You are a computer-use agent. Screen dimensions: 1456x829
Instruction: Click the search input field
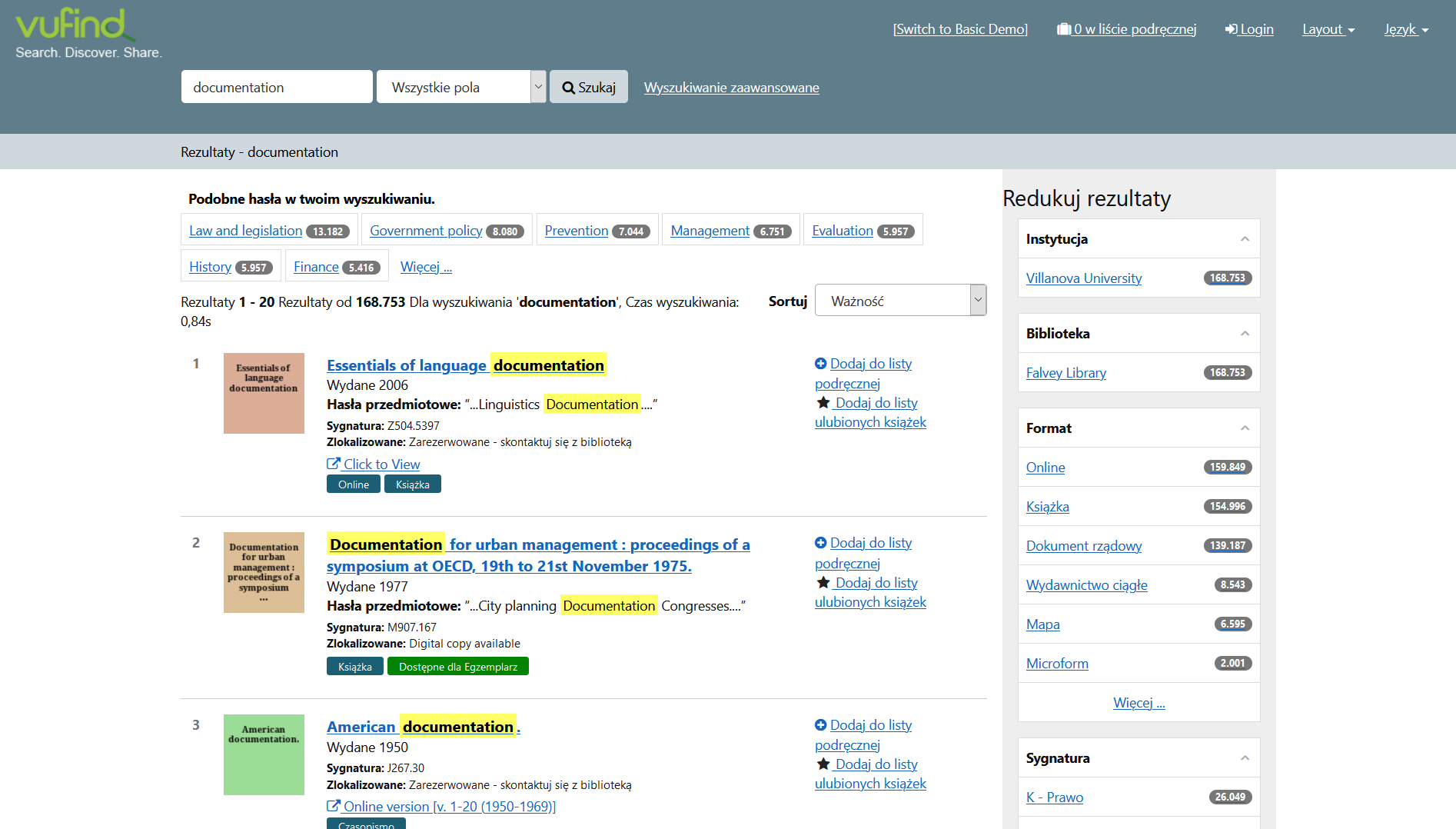click(277, 87)
